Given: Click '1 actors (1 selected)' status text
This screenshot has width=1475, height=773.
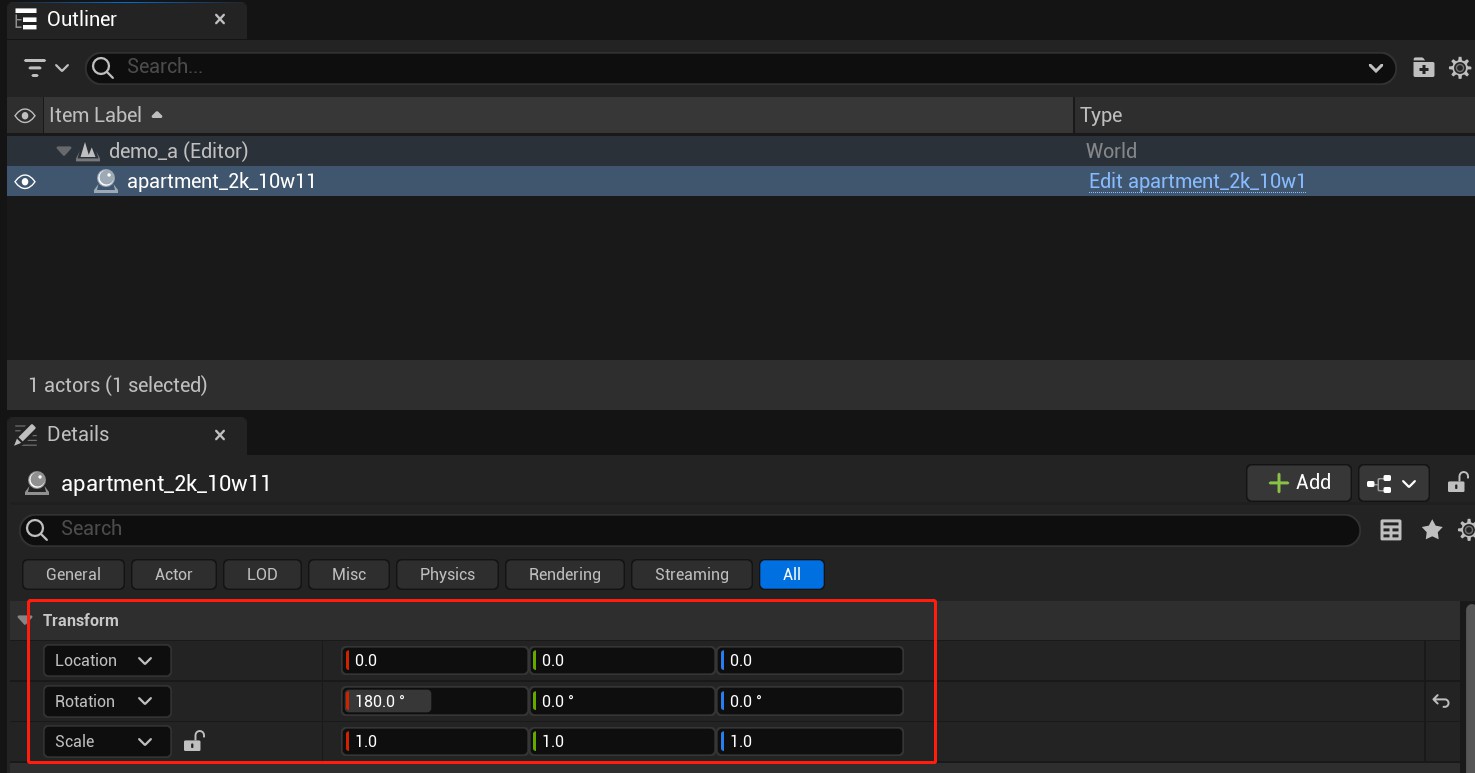Looking at the screenshot, I should (118, 385).
